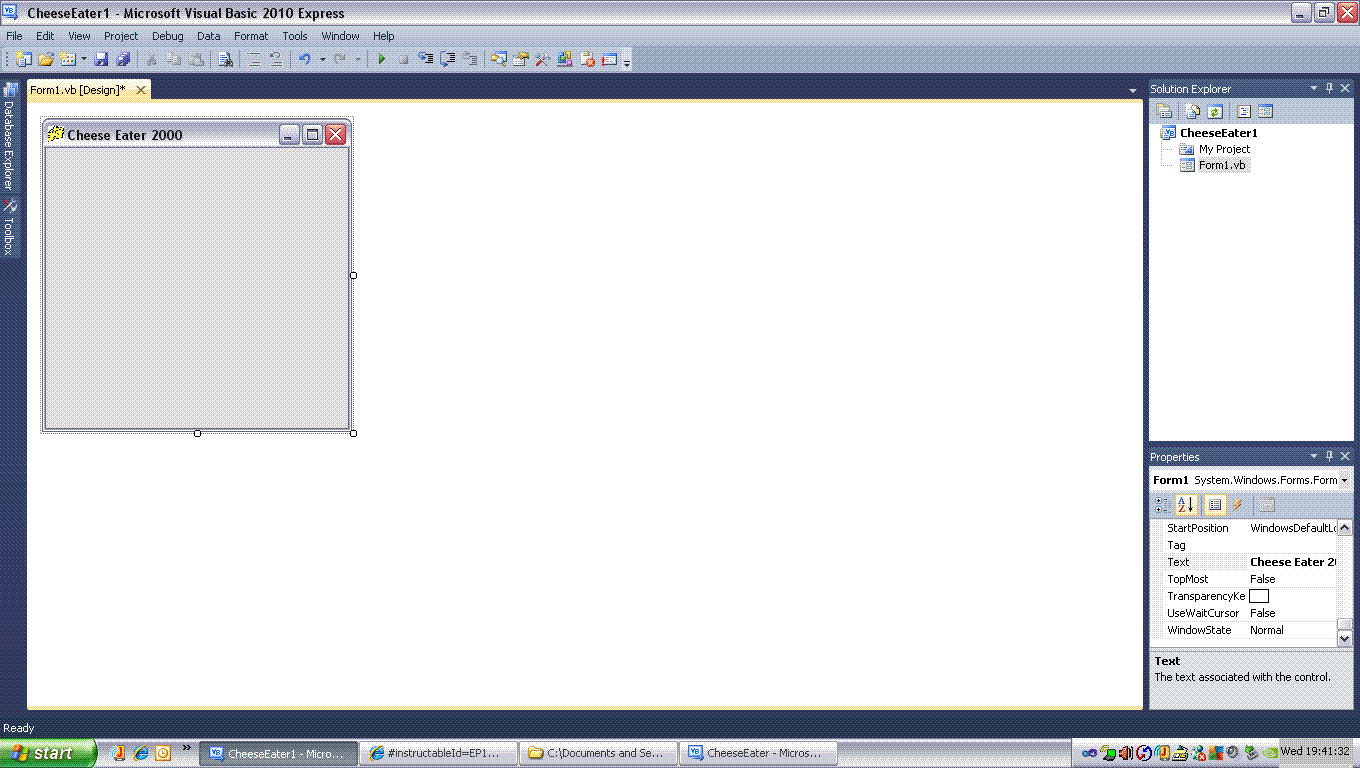Select the Cheese Eater 2000 form title bar
The image size is (1360, 768).
point(197,134)
